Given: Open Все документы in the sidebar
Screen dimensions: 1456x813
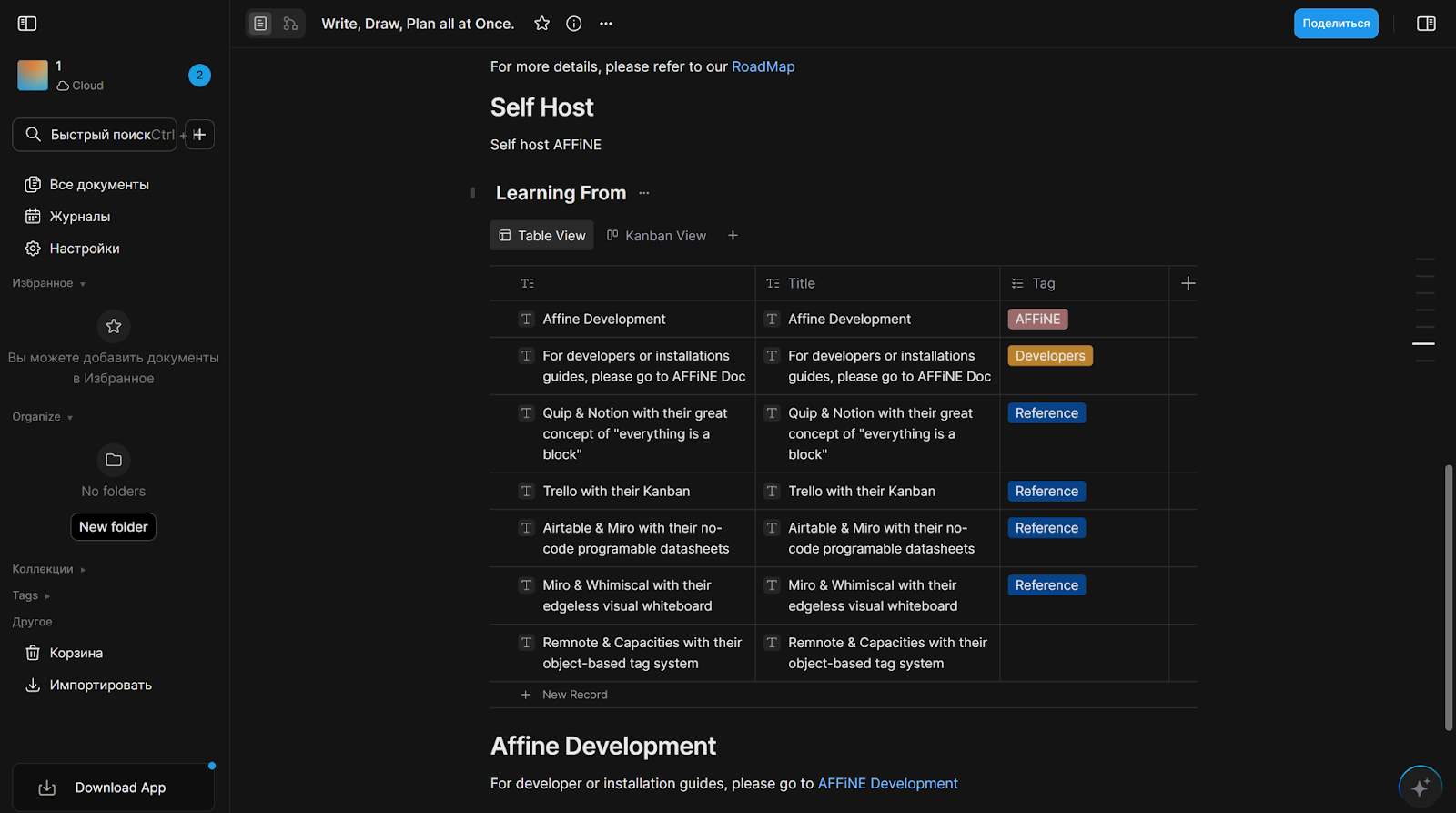Looking at the screenshot, I should (115, 185).
